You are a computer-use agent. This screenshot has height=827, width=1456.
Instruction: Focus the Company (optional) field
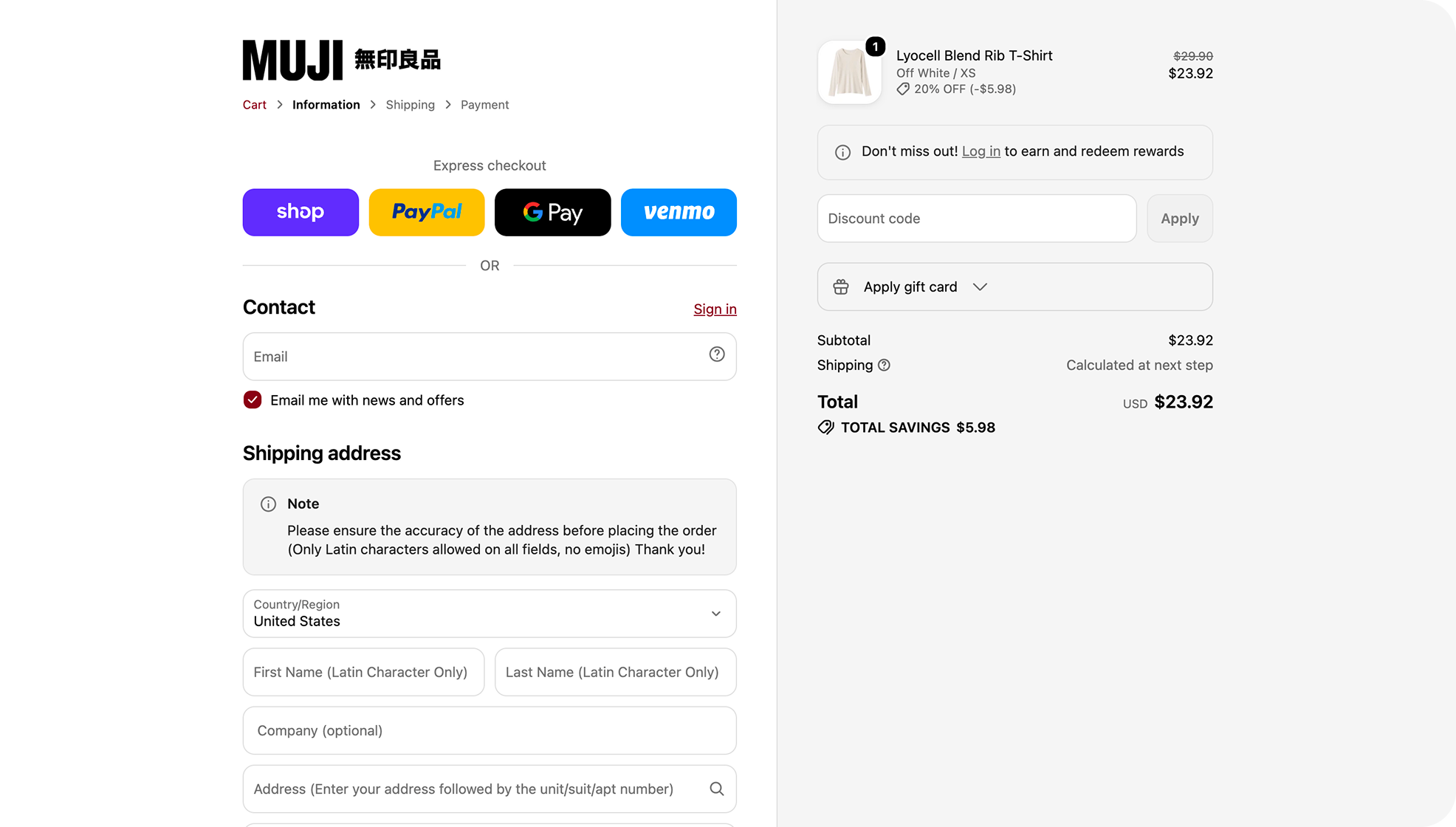(x=490, y=730)
